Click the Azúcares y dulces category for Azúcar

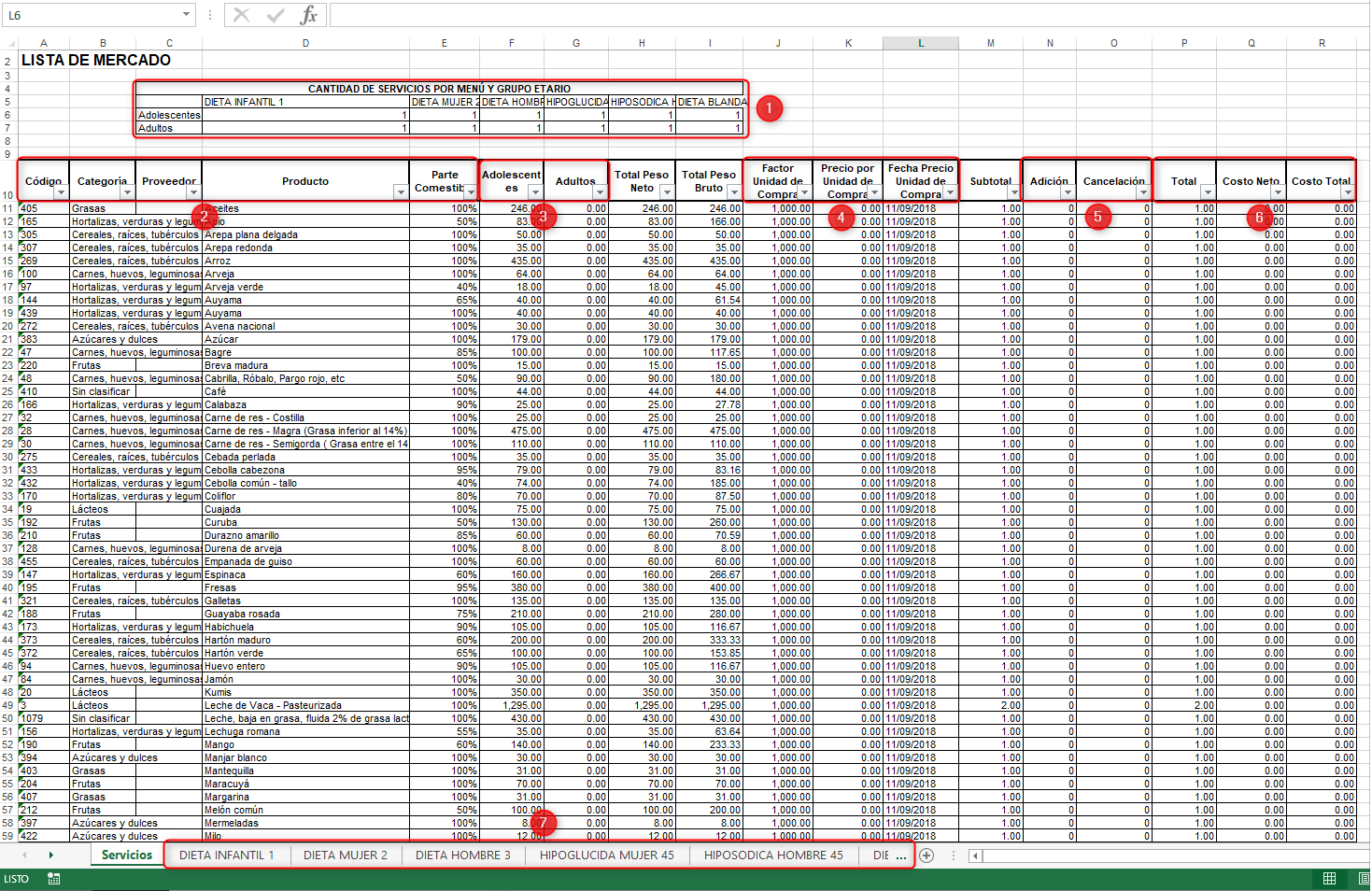tap(103, 339)
